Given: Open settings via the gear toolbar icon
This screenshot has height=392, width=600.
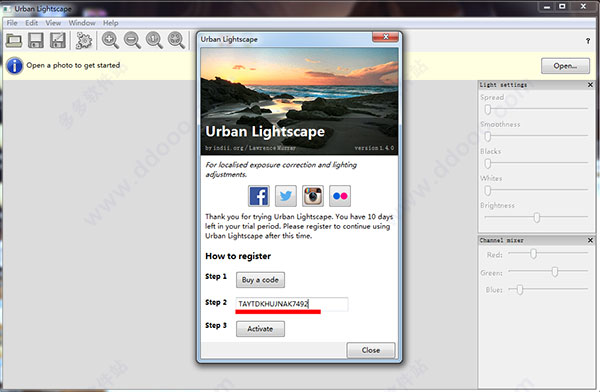Looking at the screenshot, I should click(84, 40).
